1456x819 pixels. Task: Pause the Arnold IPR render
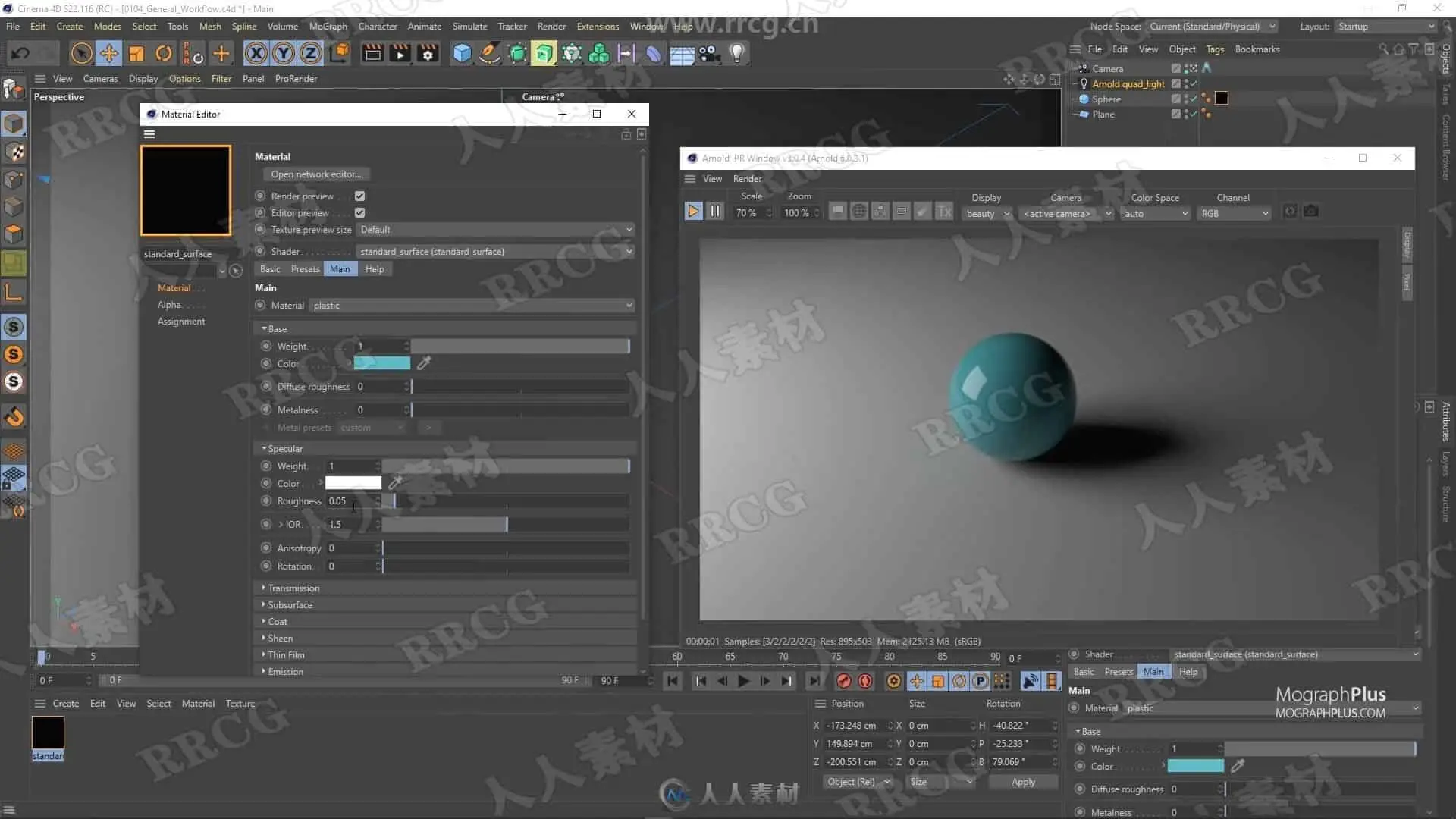coord(714,212)
